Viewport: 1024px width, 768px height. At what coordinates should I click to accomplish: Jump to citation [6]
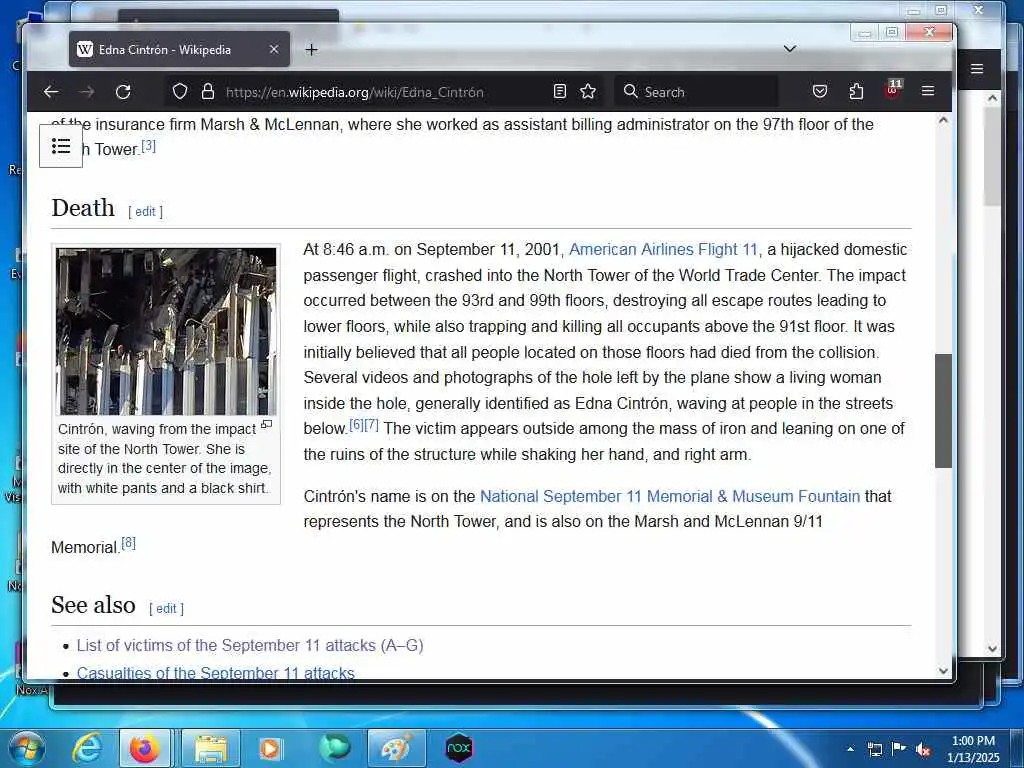point(356,424)
